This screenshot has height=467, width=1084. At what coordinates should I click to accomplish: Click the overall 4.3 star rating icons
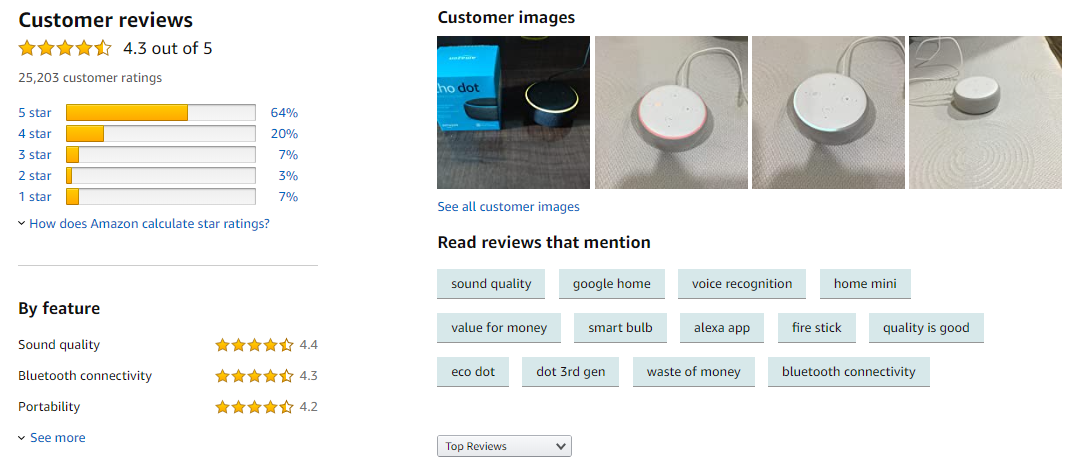[x=65, y=48]
